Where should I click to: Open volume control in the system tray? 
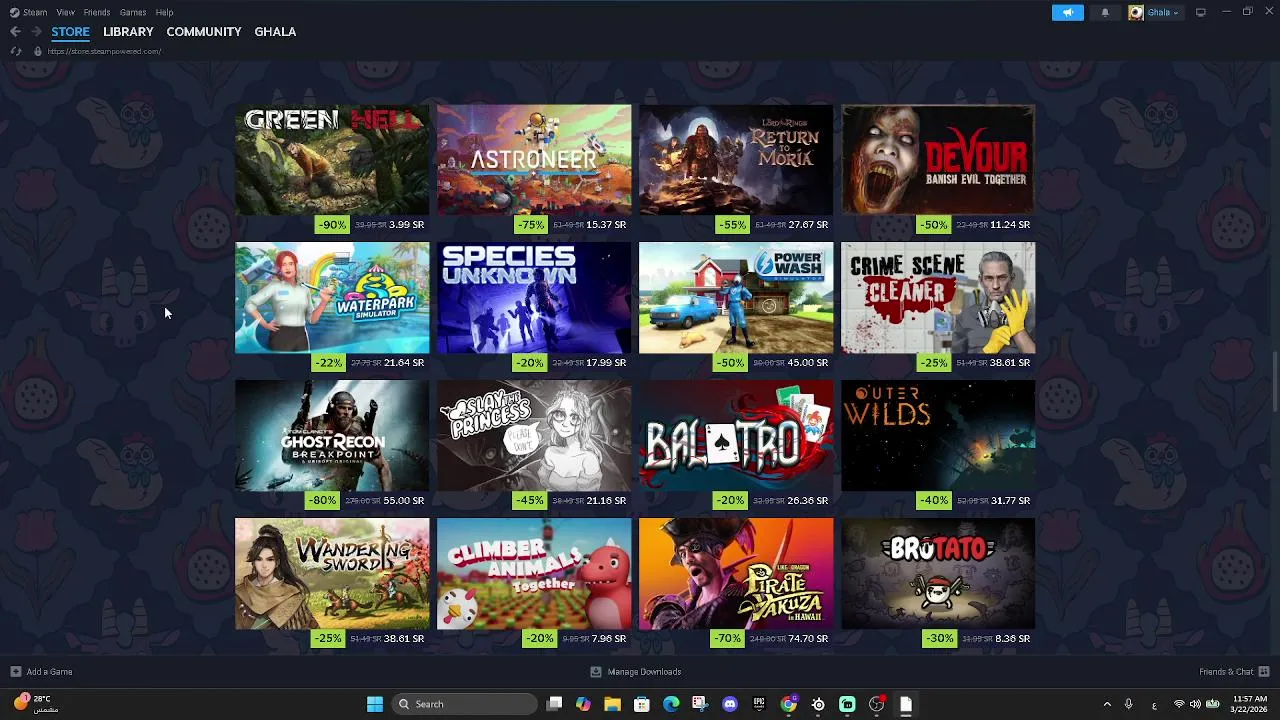coord(1195,704)
